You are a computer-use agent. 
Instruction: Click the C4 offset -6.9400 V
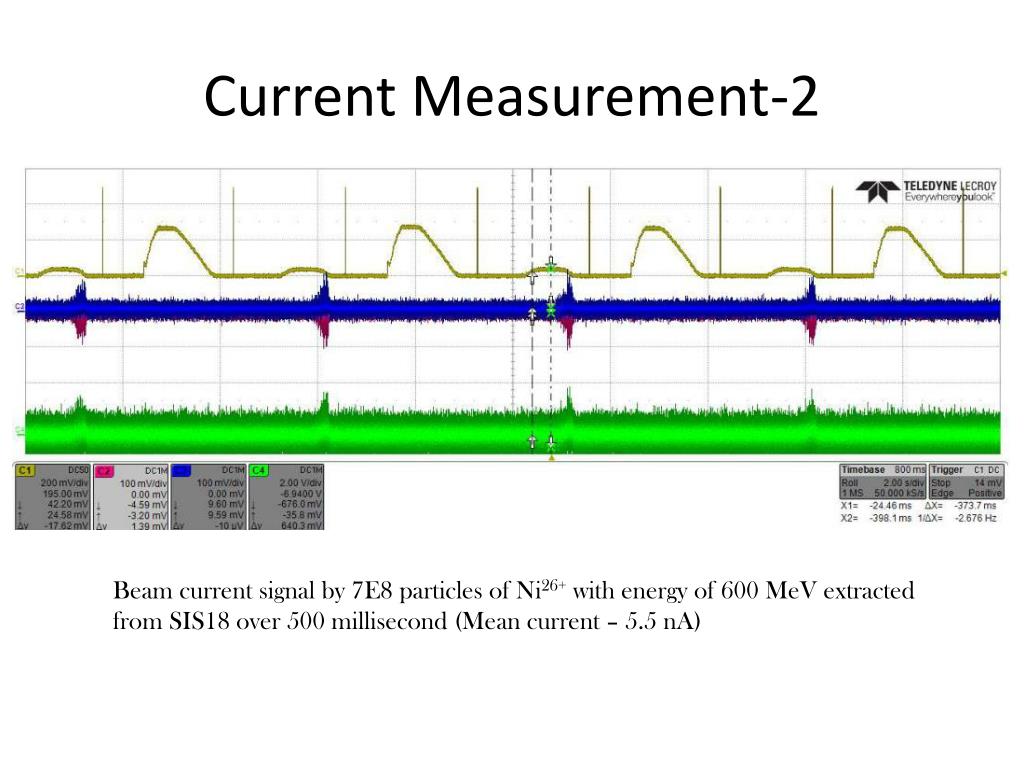click(x=301, y=494)
